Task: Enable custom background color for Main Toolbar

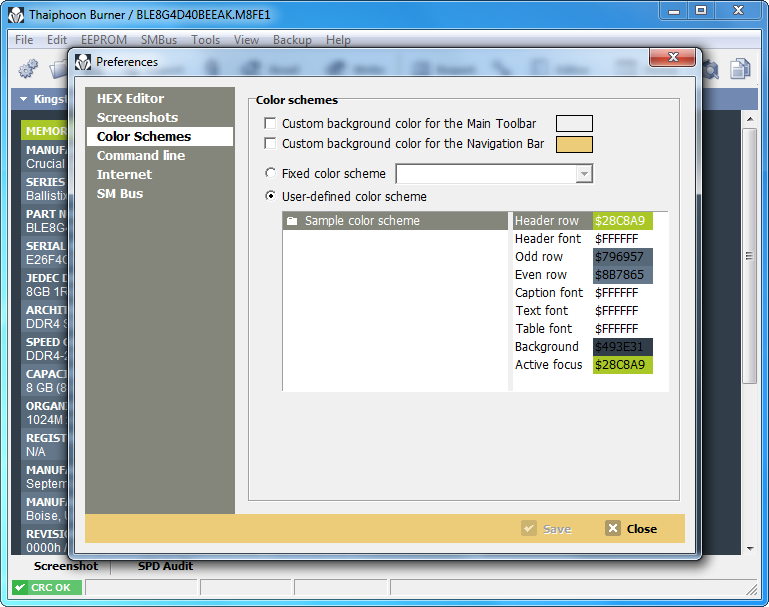Action: (270, 123)
